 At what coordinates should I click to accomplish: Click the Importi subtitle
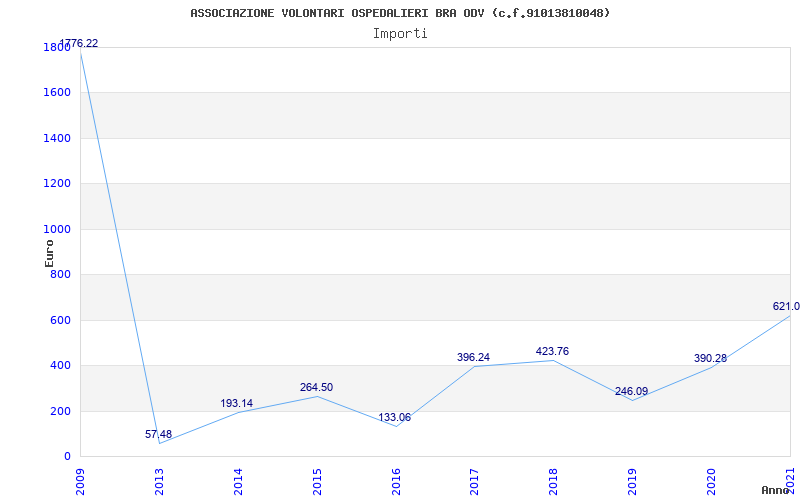click(x=400, y=34)
